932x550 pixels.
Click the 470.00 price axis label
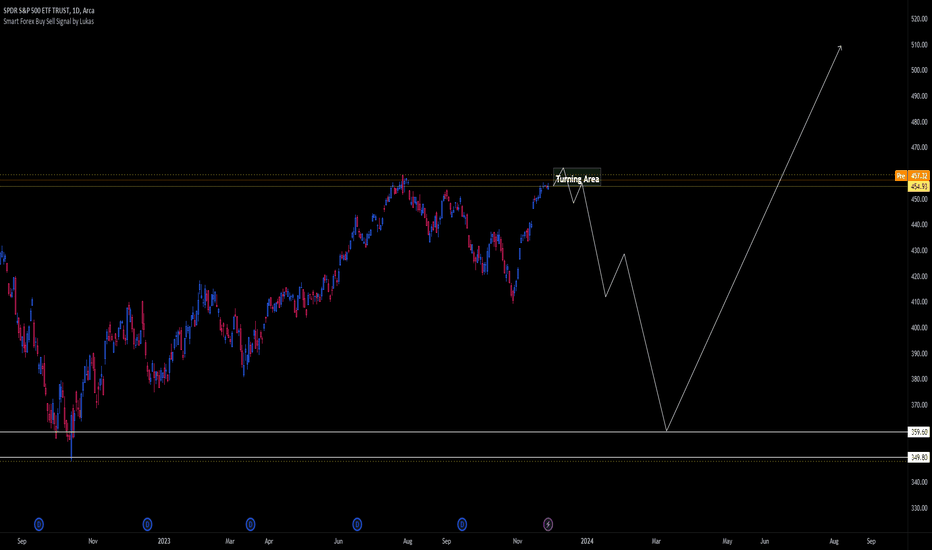[x=919, y=147]
